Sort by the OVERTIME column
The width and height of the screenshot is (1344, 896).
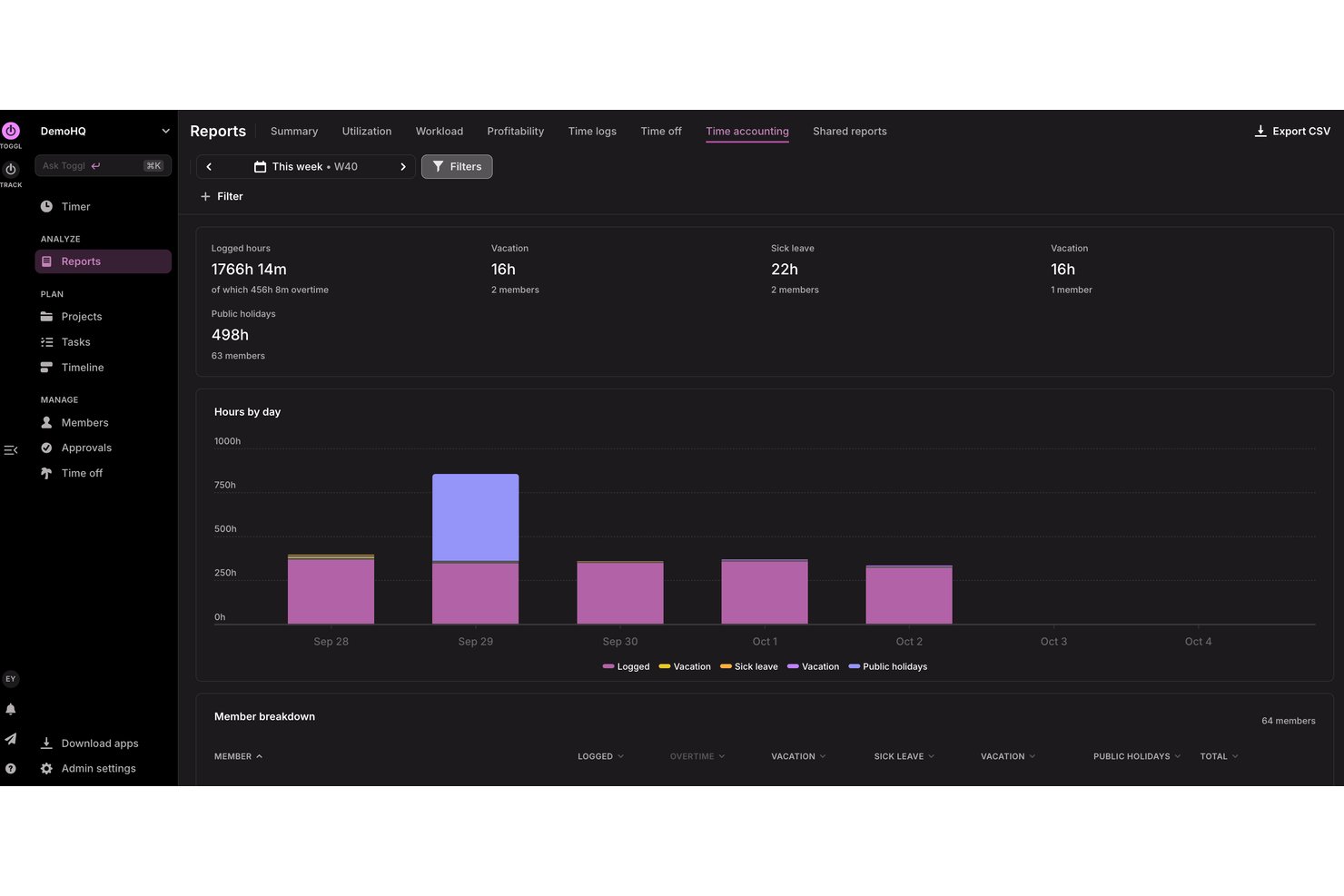click(x=697, y=757)
